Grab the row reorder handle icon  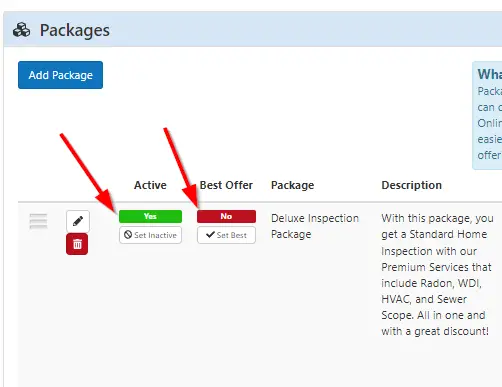point(38,221)
